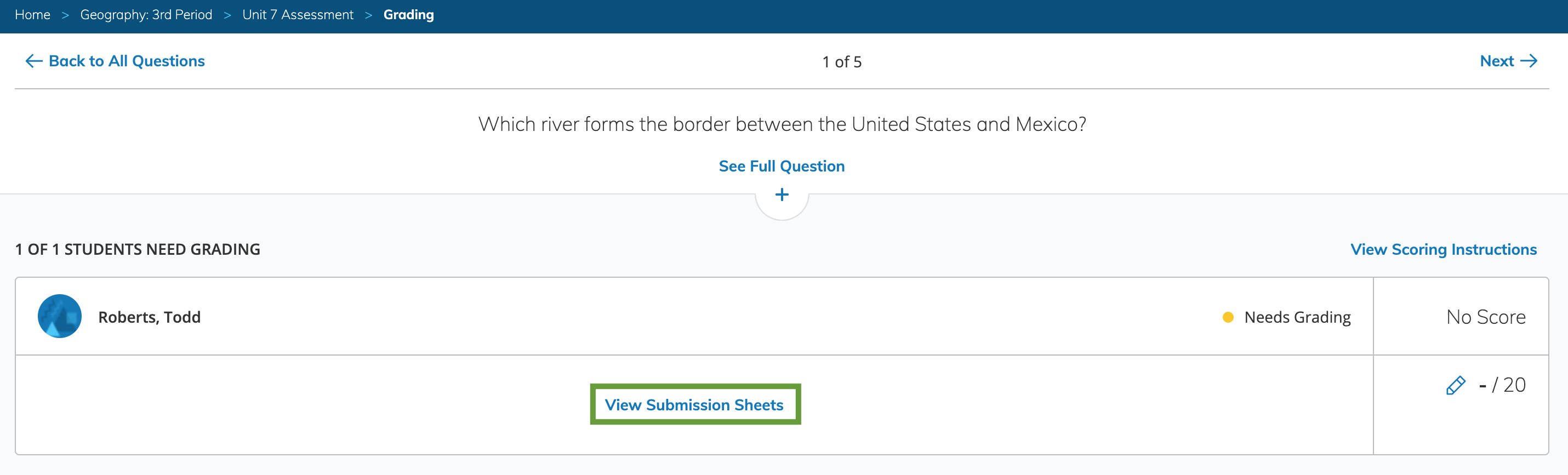Viewport: 1568px width, 475px height.
Task: Click the yellow Needs Grading status dot
Action: click(x=1228, y=317)
